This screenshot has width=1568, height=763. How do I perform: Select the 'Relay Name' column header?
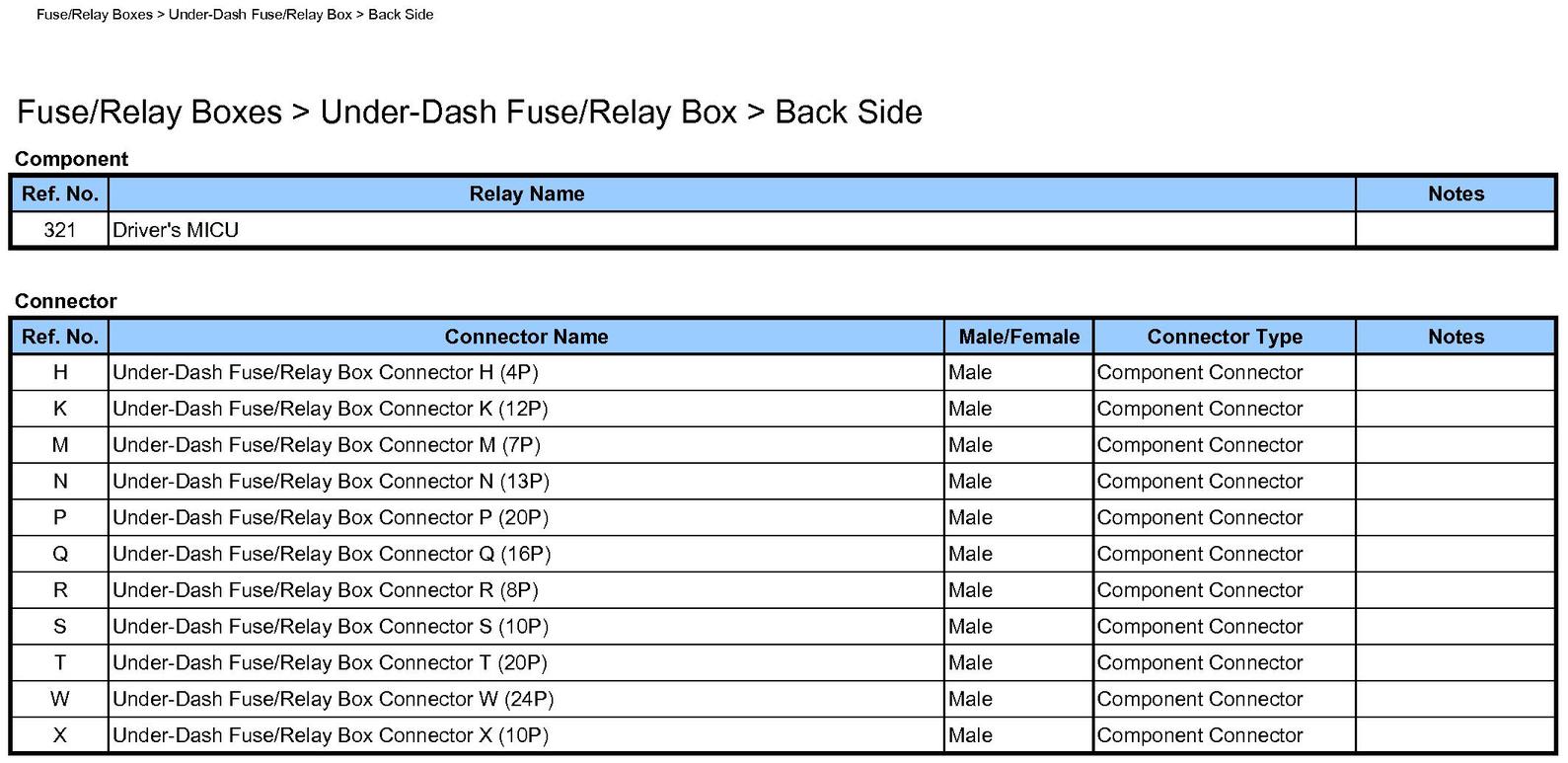[526, 194]
